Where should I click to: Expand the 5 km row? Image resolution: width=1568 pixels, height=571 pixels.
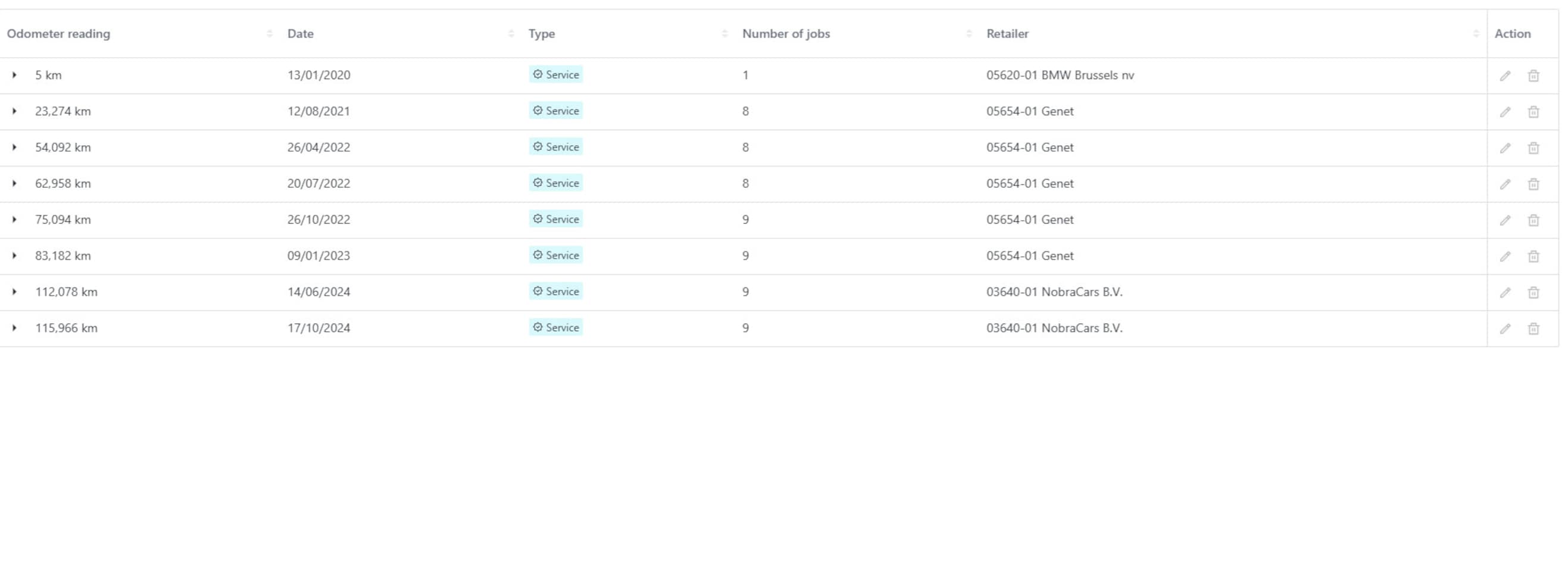[15, 75]
